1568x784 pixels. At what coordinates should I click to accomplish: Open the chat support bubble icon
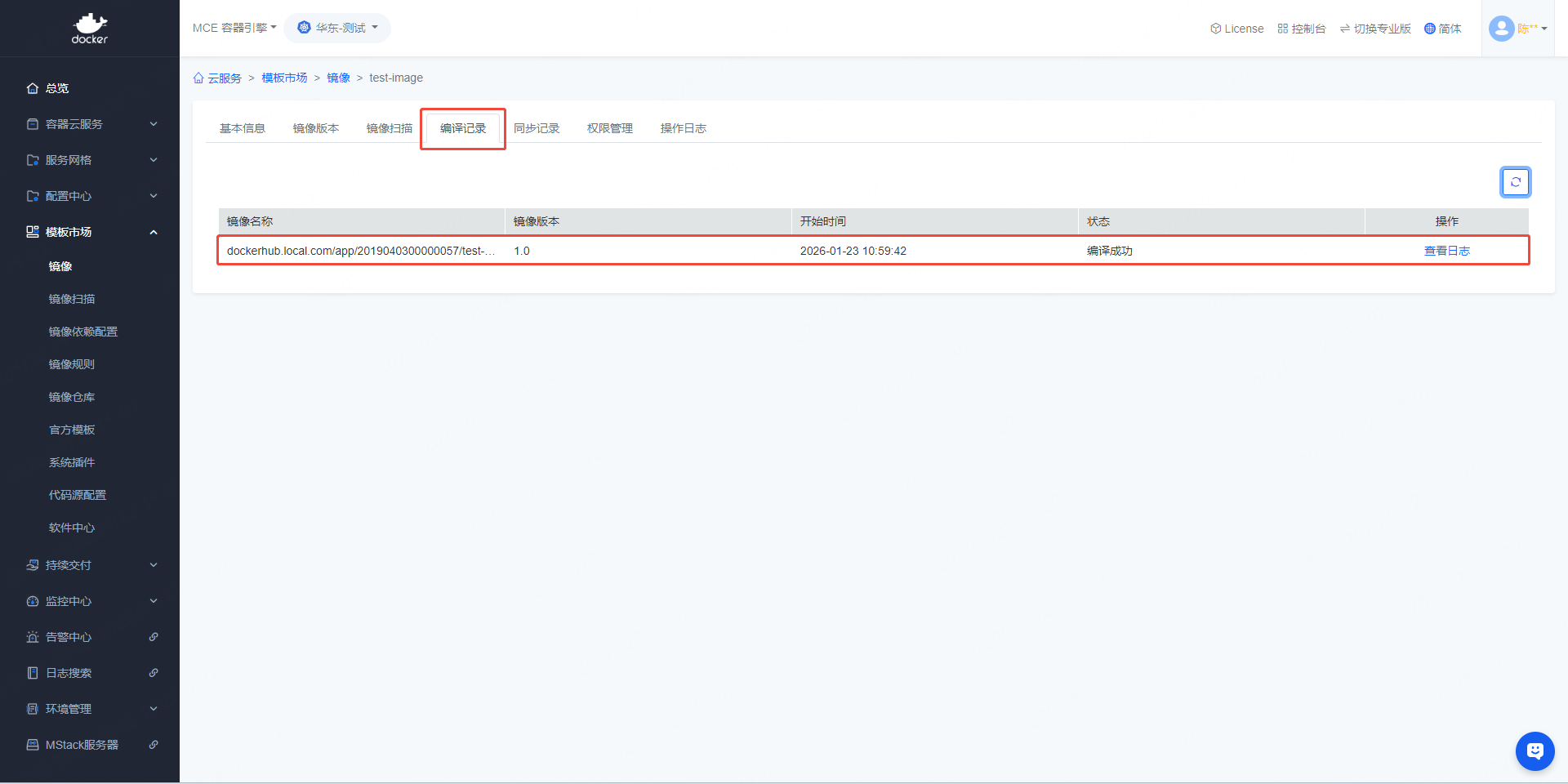coord(1535,751)
